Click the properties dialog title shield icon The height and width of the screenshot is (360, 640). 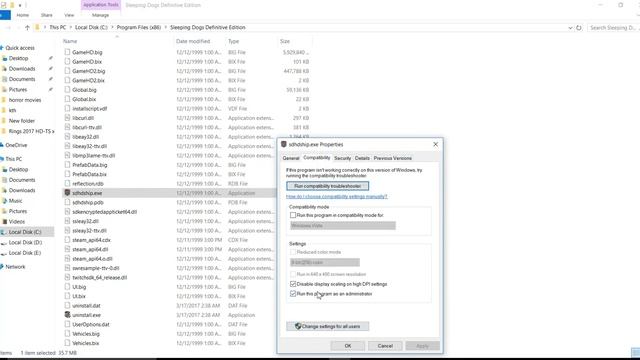[284, 144]
